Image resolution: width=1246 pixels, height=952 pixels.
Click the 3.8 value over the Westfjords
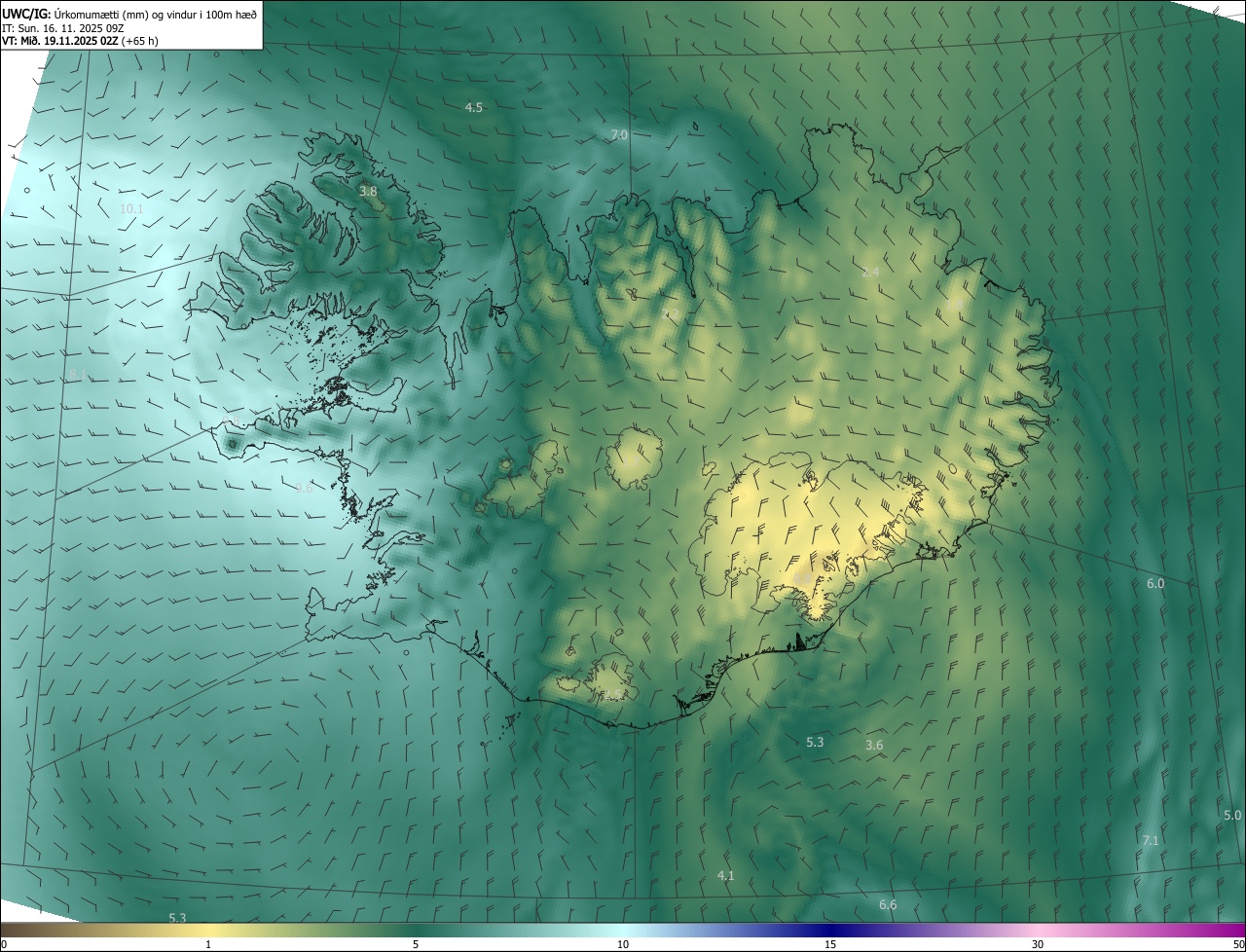(368, 192)
